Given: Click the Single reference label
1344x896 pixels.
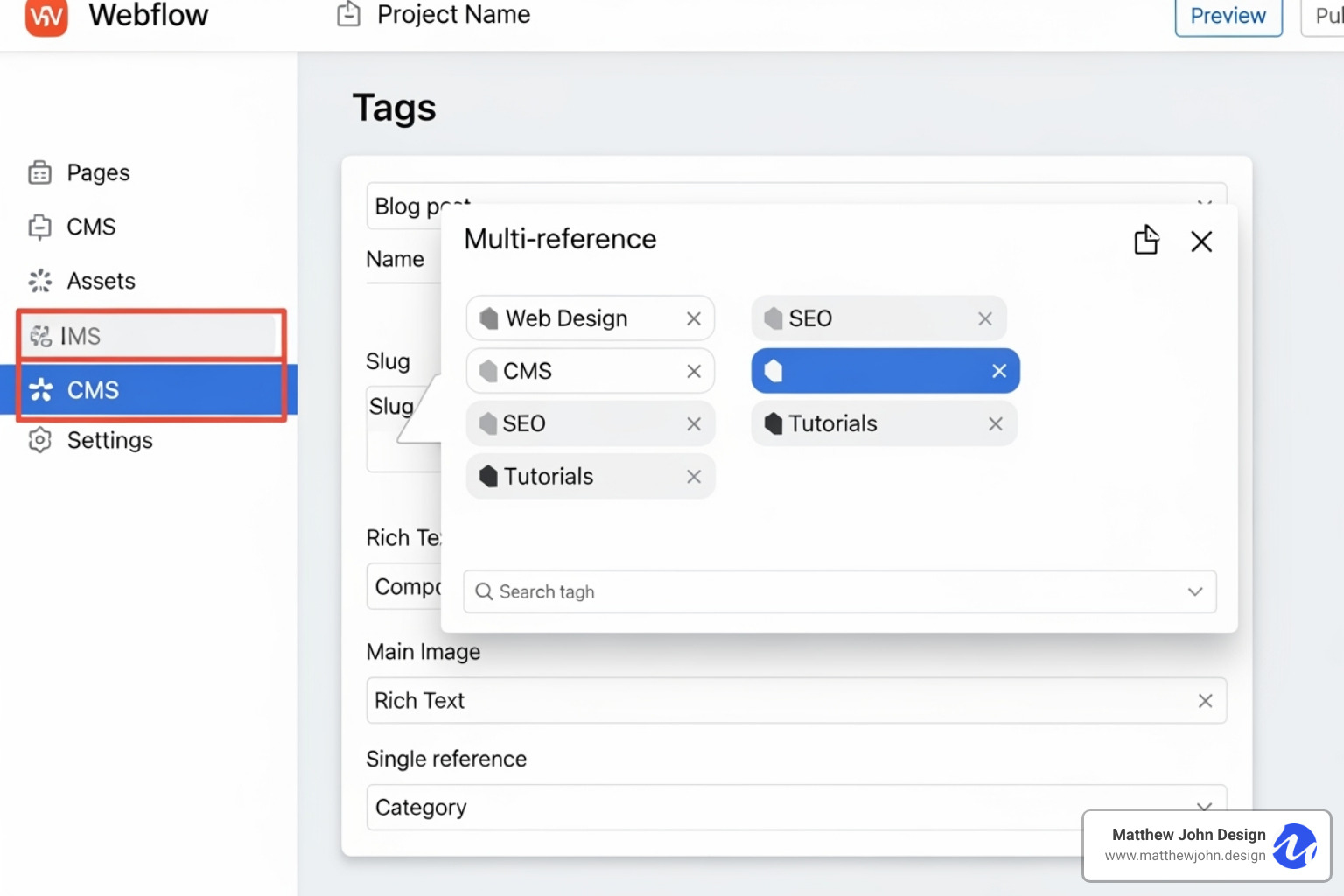Looking at the screenshot, I should 446,759.
